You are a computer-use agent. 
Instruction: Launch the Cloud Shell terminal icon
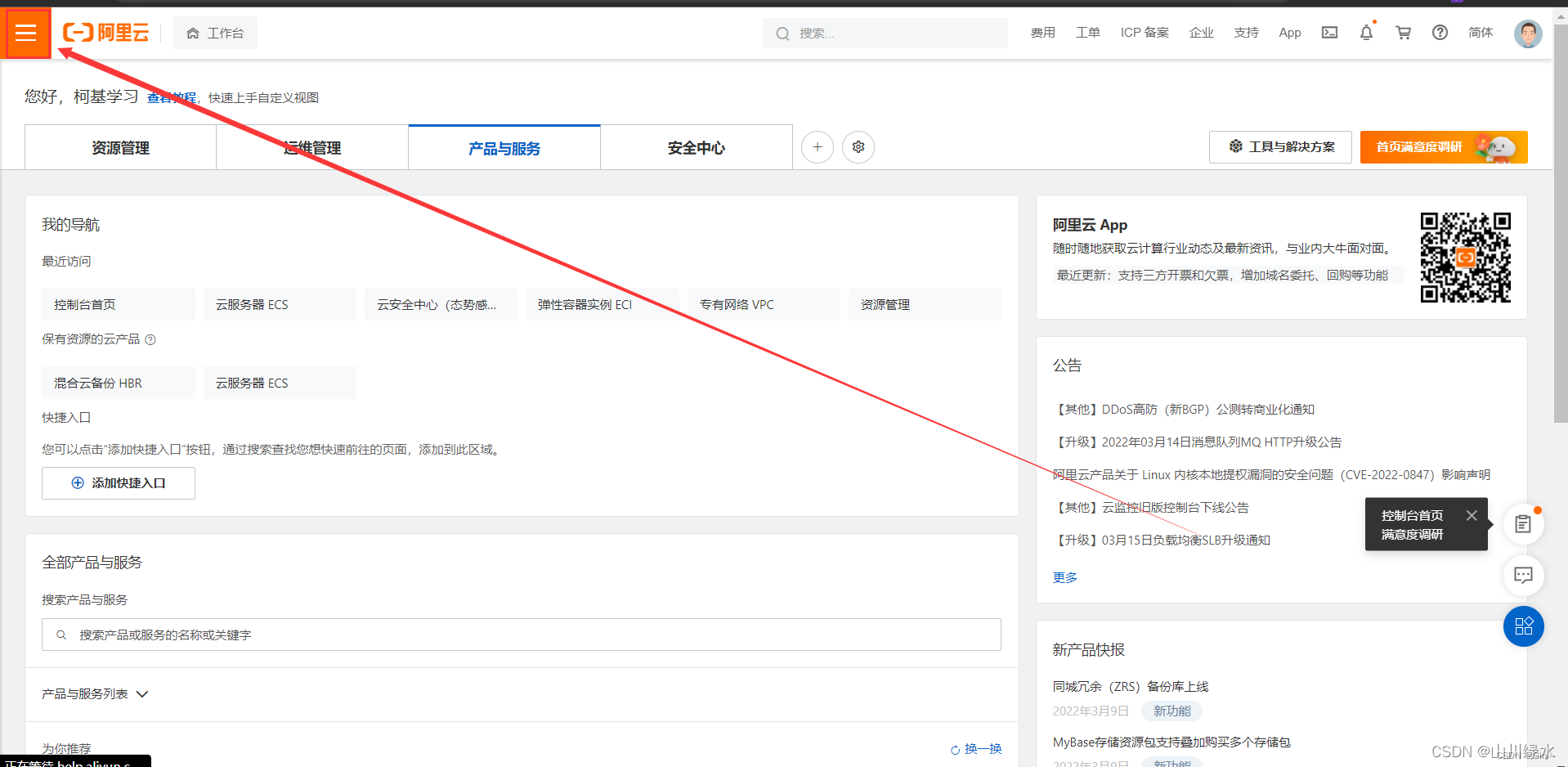click(1329, 33)
